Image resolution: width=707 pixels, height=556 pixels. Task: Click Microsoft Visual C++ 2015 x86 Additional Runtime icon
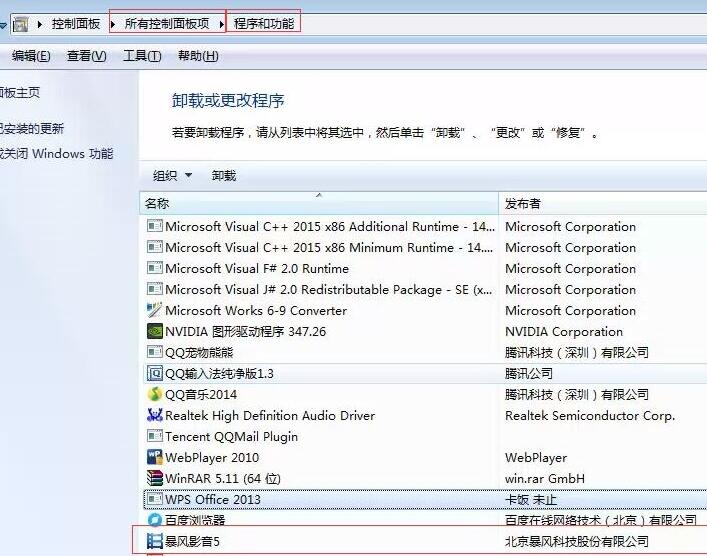155,226
